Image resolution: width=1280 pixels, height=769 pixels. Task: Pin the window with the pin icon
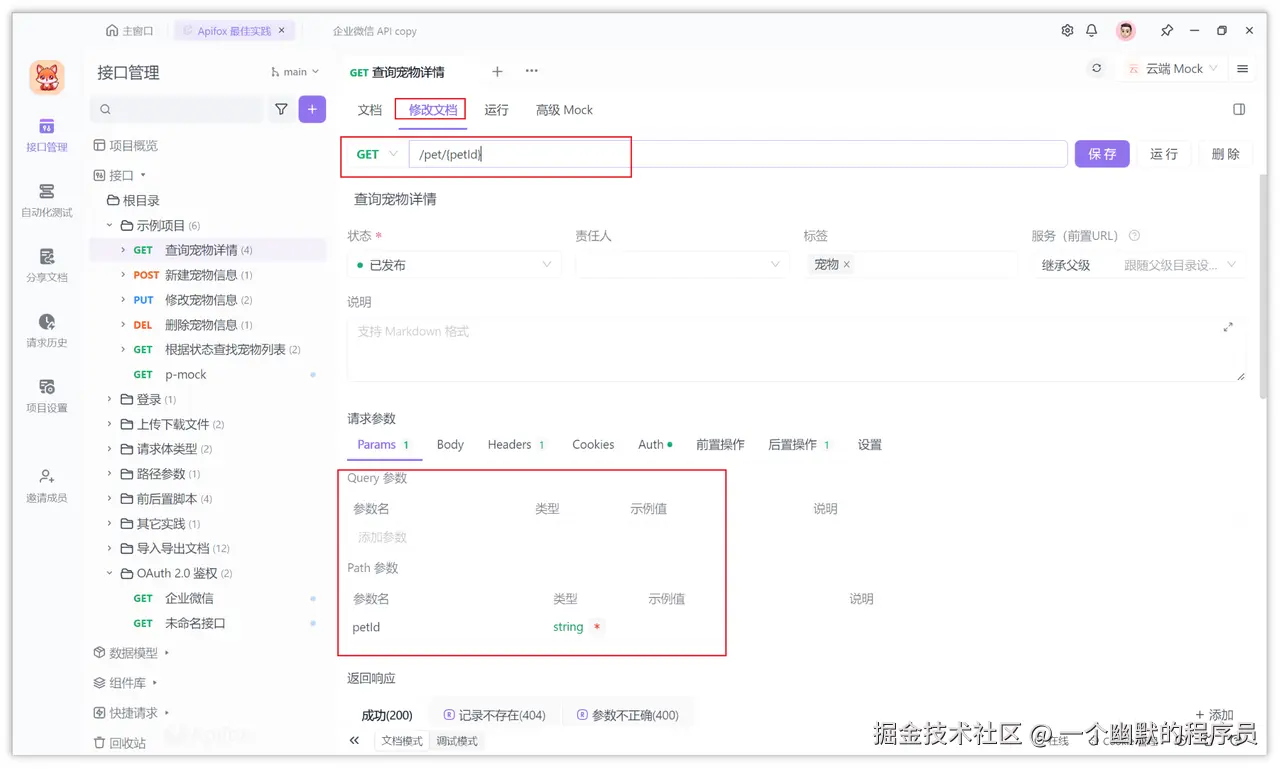pos(1167,31)
